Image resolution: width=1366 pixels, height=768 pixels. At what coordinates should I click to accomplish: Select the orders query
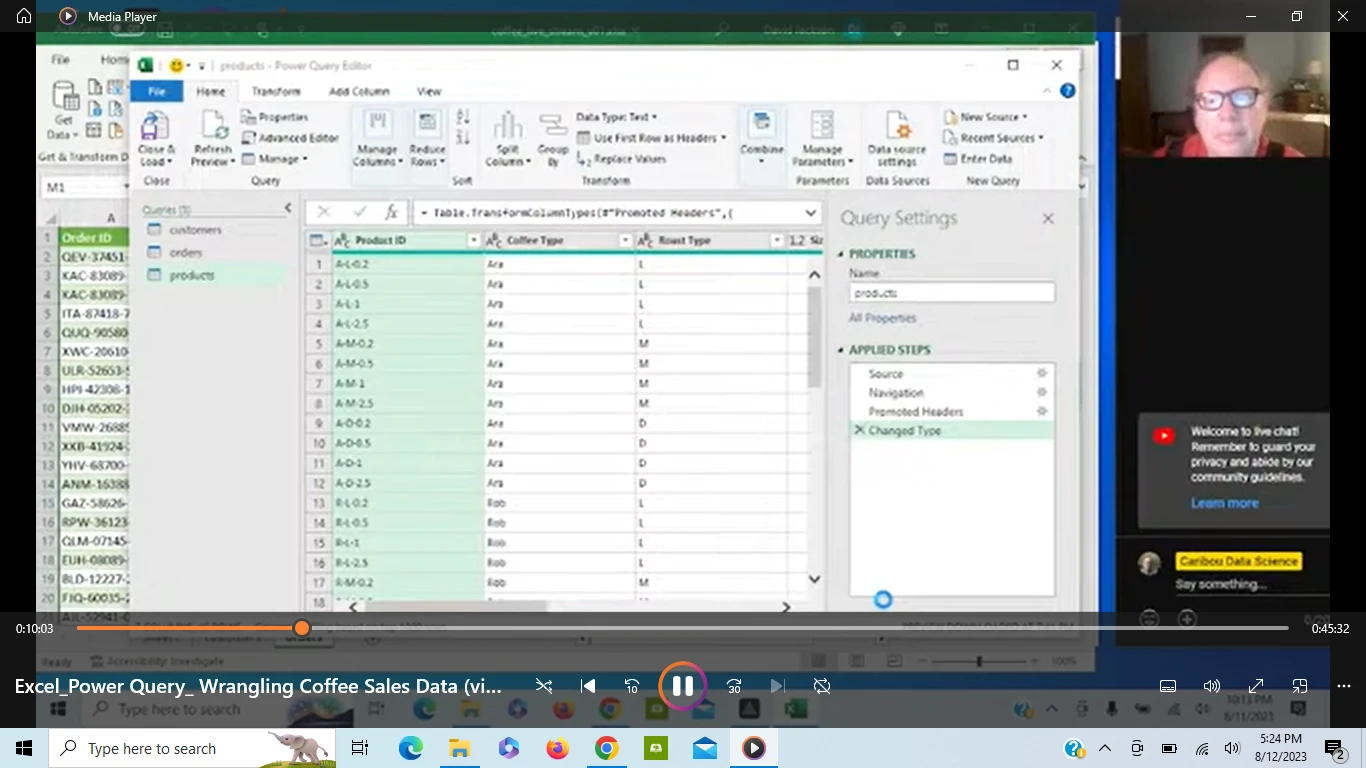click(x=186, y=253)
